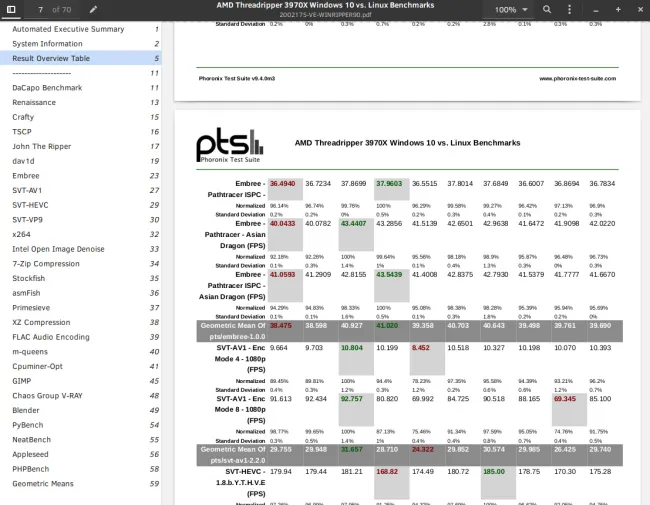
Task: Click the green value 43.4407
Action: pos(353,223)
